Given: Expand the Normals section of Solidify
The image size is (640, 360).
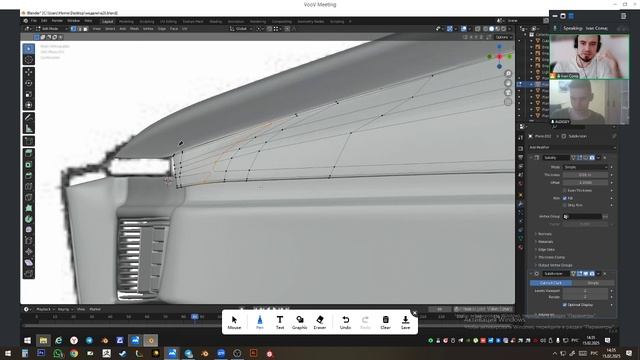Looking at the screenshot, I should point(544,234).
